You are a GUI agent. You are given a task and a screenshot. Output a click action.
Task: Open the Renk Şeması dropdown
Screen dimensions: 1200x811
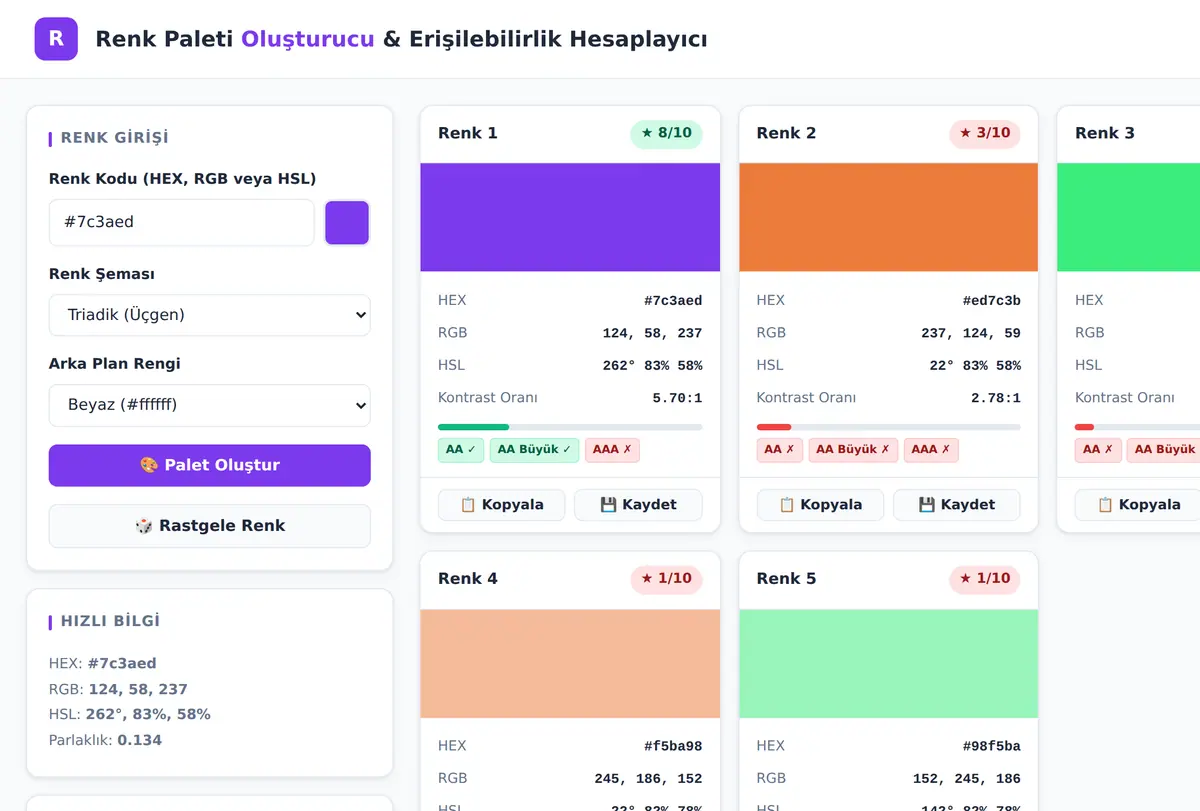coord(210,315)
